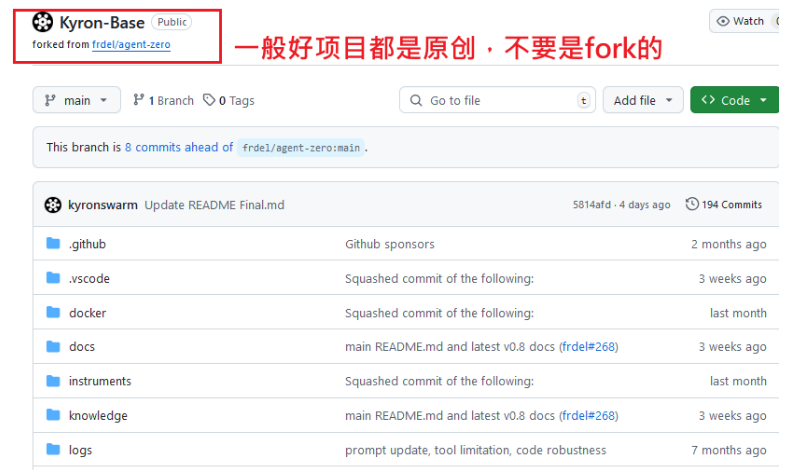Click the folder icon for docs
790x470 pixels.
53,346
